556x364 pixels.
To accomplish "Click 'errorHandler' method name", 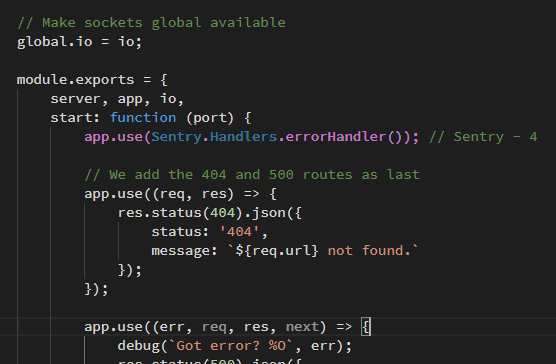I will [x=336, y=137].
